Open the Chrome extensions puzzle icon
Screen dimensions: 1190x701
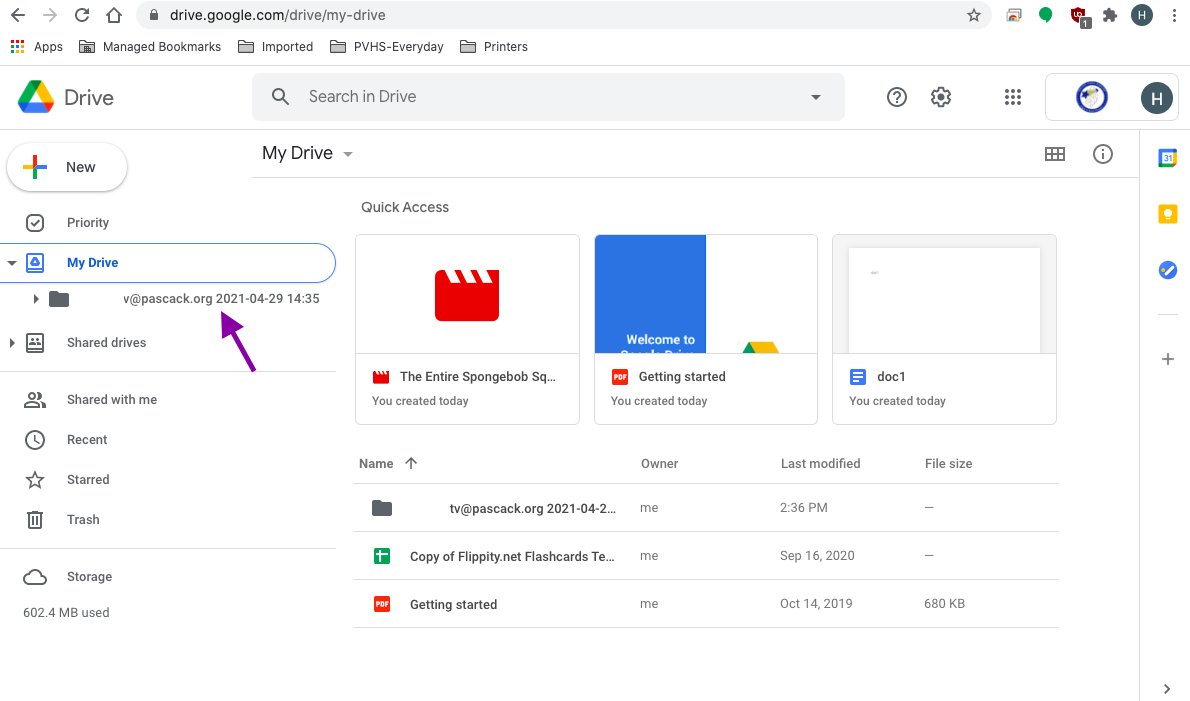1110,15
